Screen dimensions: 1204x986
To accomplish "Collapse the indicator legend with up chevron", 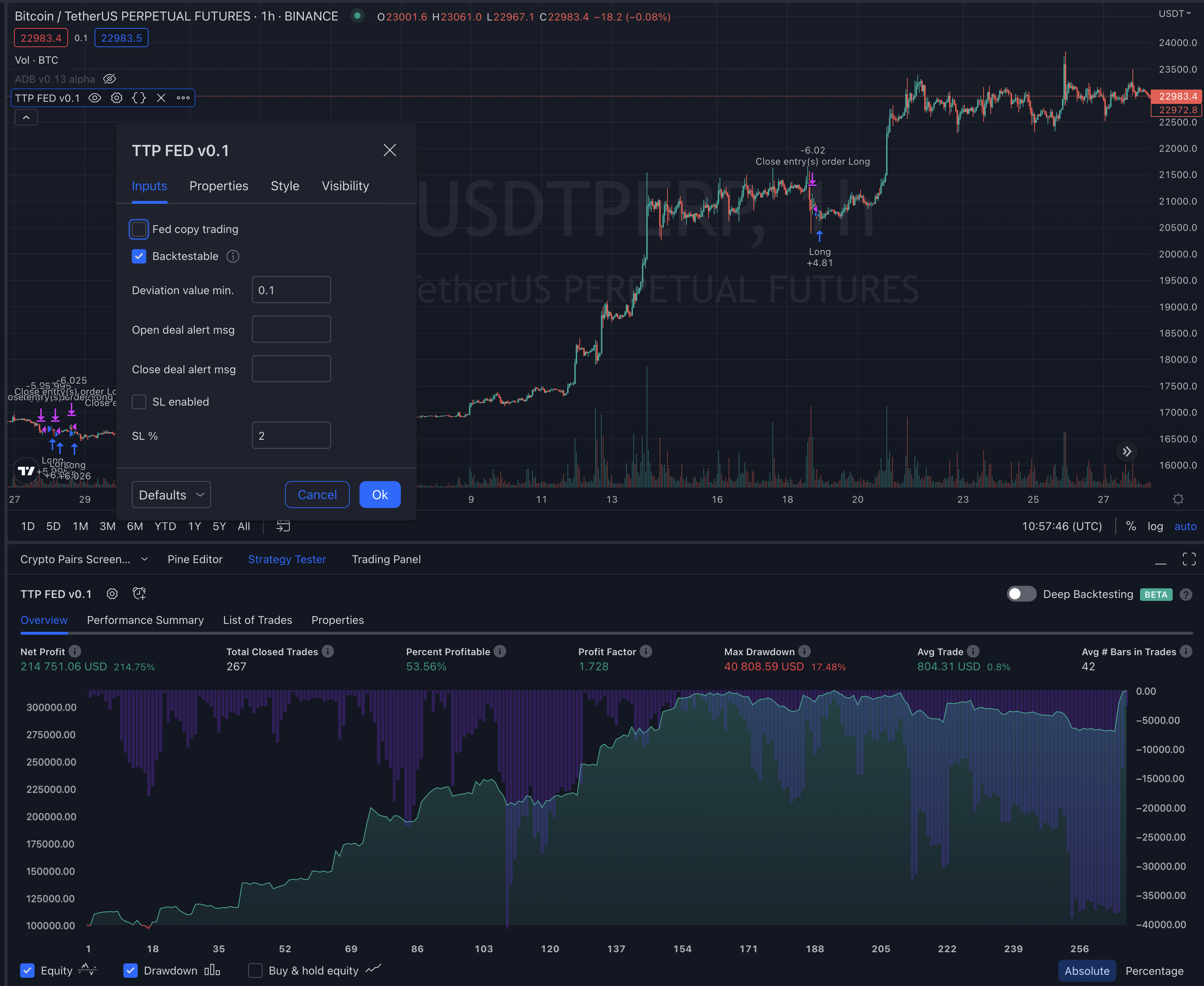I will [x=26, y=118].
